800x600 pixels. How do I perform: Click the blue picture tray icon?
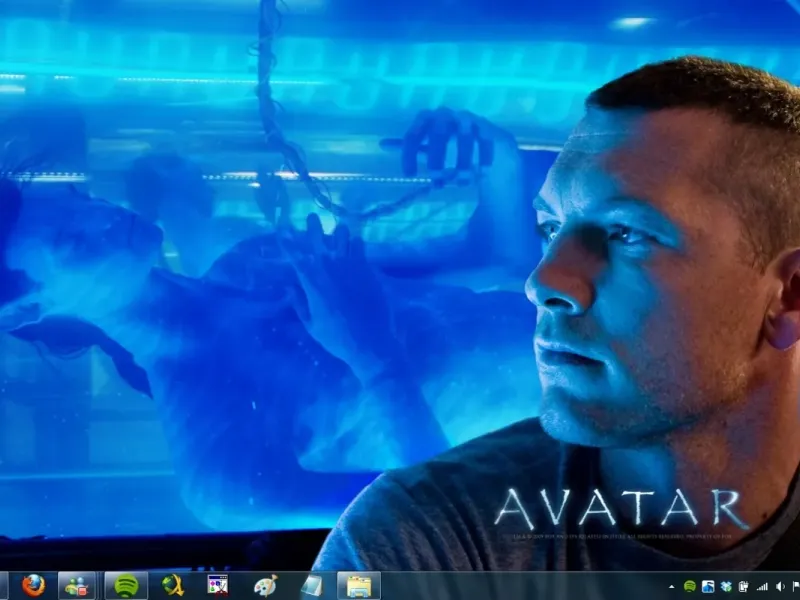point(708,587)
